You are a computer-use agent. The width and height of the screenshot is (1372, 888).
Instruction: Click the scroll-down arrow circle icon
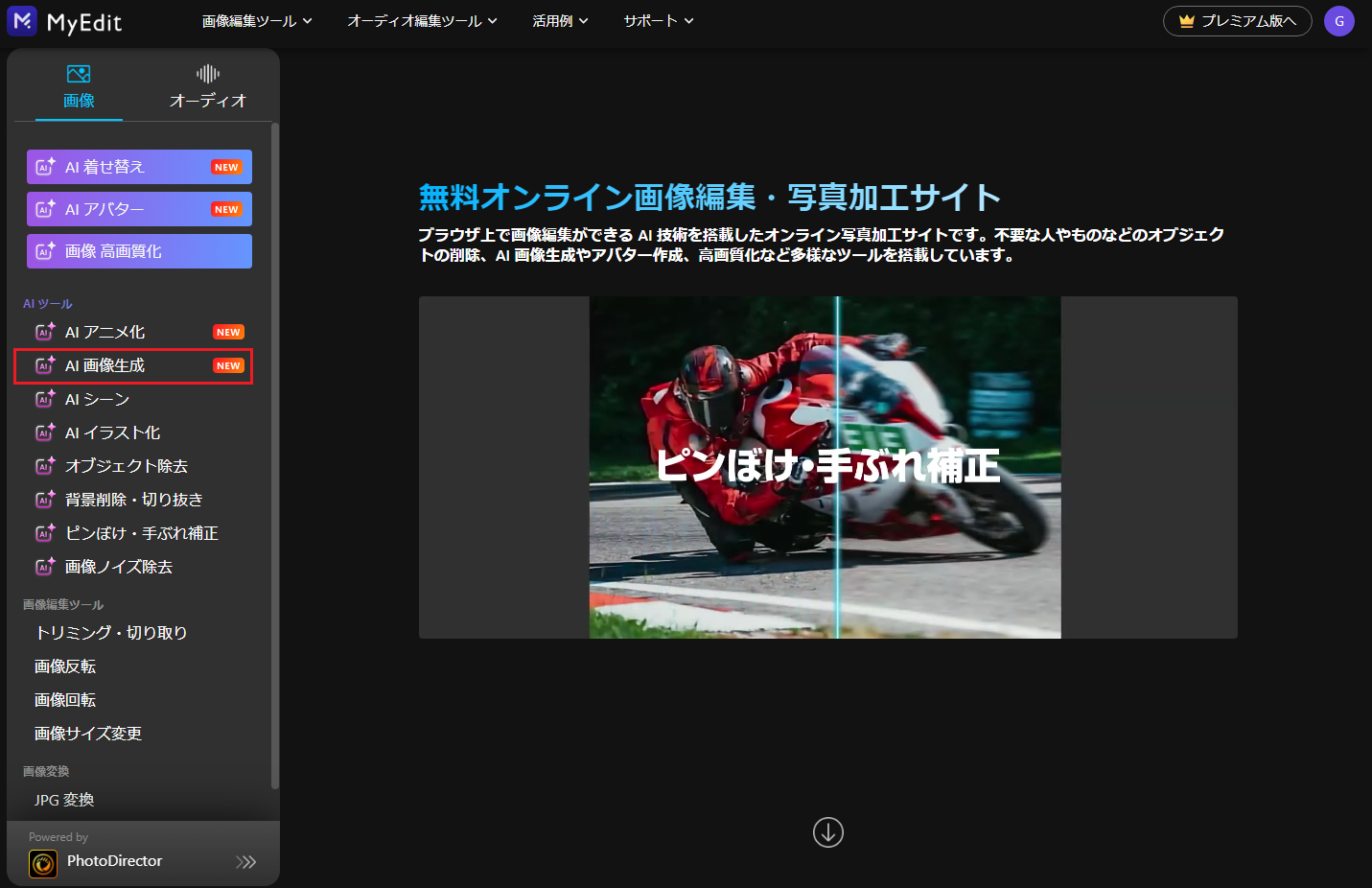pyautogui.click(x=828, y=832)
